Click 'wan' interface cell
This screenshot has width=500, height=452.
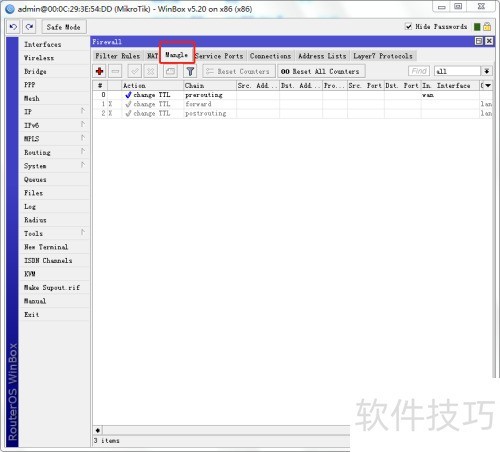(x=450, y=95)
